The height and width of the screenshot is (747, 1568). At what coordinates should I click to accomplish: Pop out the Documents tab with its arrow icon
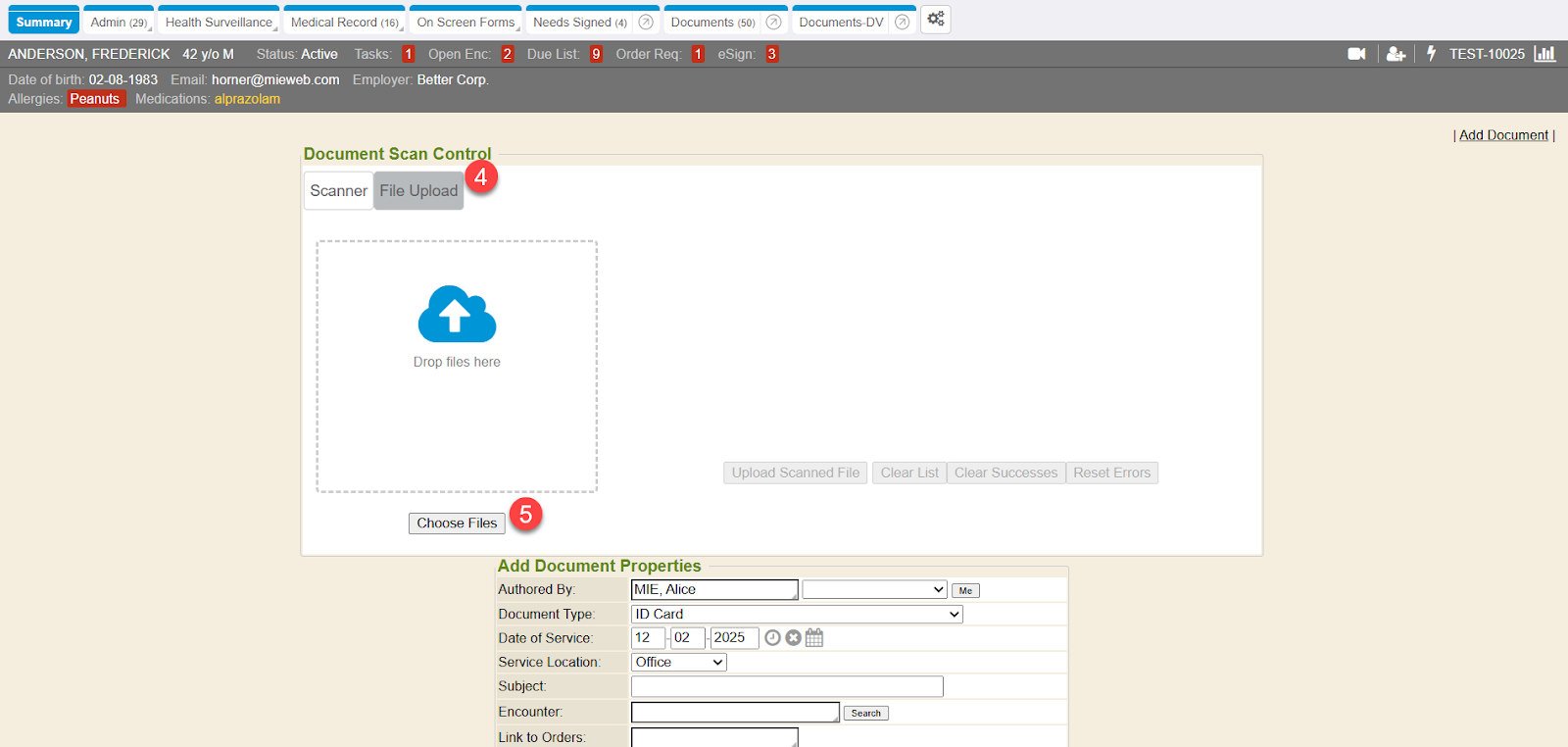pyautogui.click(x=773, y=22)
